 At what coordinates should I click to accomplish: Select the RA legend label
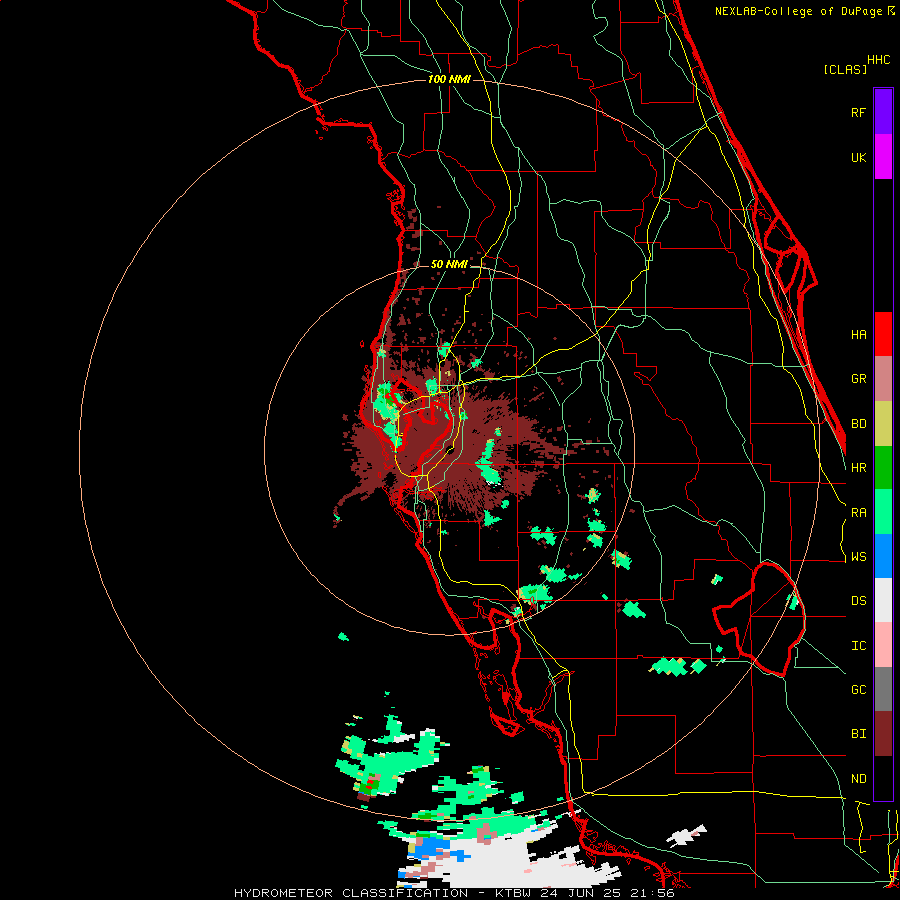point(858,513)
